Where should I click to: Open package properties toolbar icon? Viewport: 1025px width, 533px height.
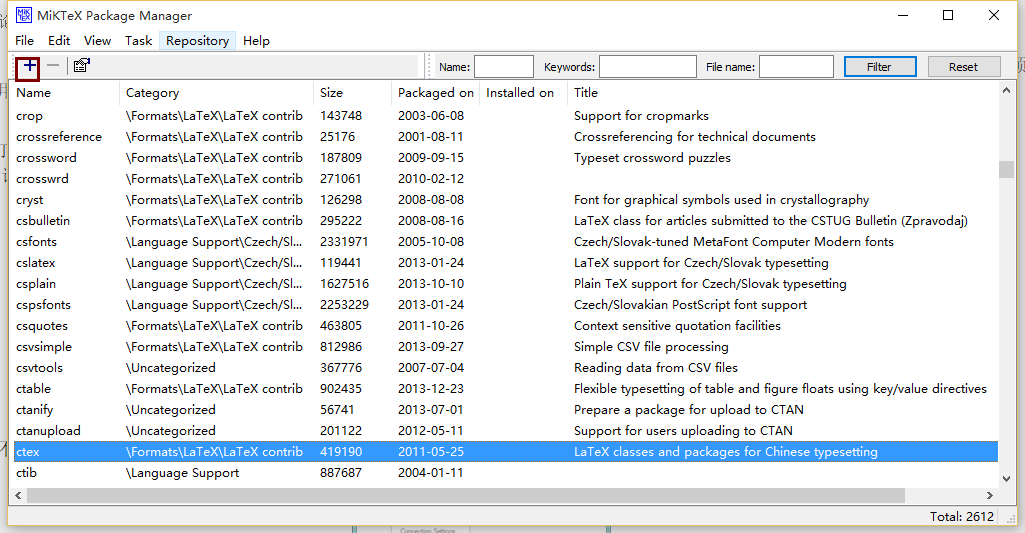(x=82, y=65)
